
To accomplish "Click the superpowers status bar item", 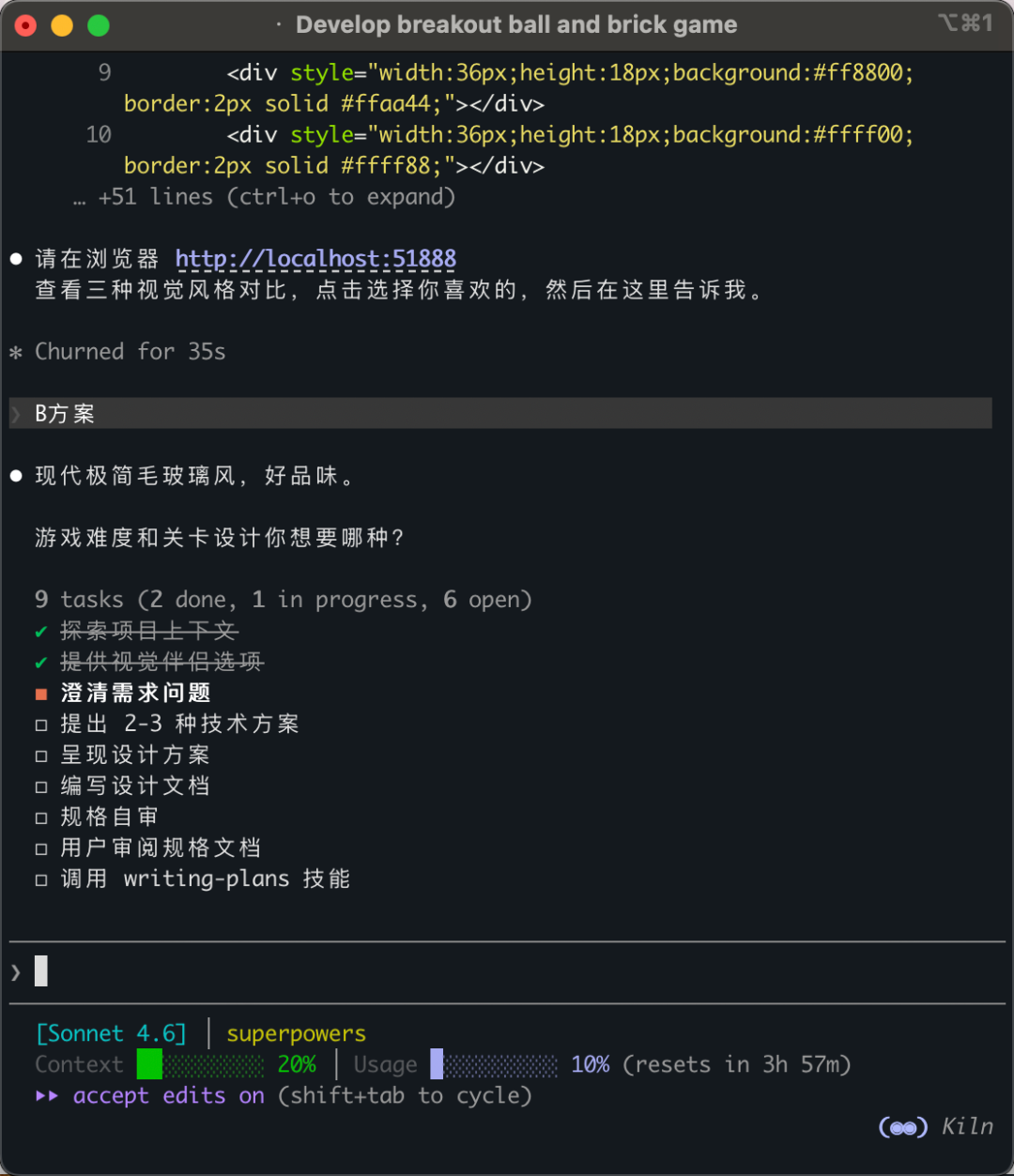I will pyautogui.click(x=296, y=1033).
